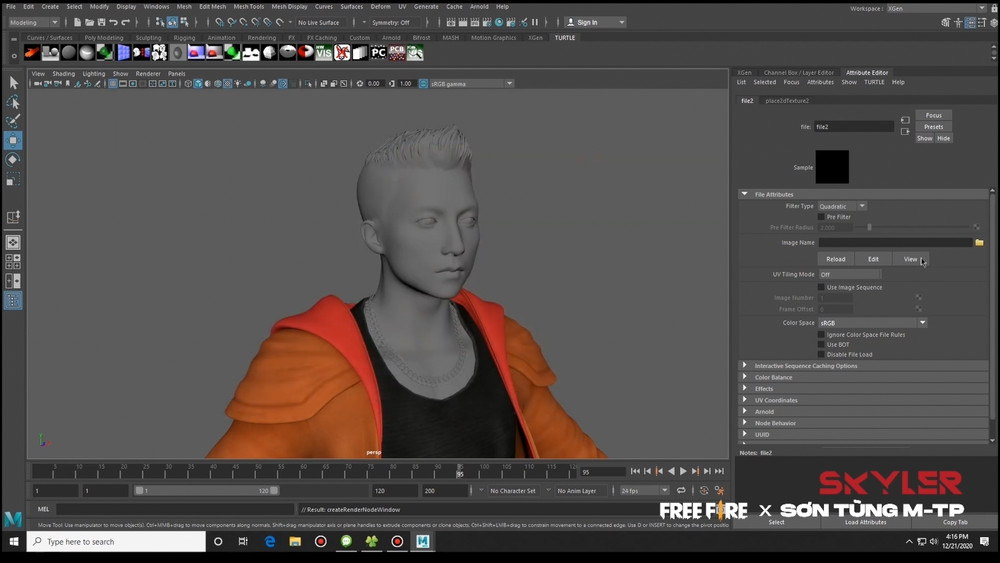
Task: Activate the Lasso Select tool
Action: coord(13,102)
